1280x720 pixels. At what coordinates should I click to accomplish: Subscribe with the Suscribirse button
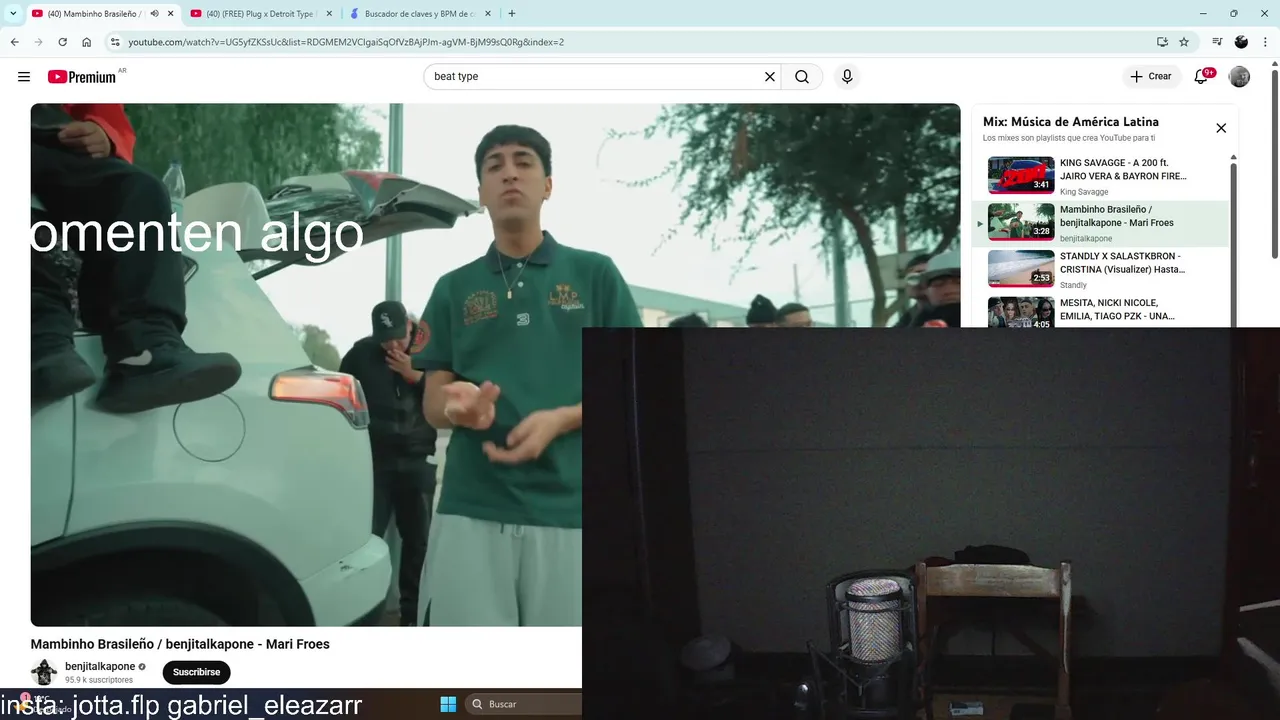tap(196, 672)
